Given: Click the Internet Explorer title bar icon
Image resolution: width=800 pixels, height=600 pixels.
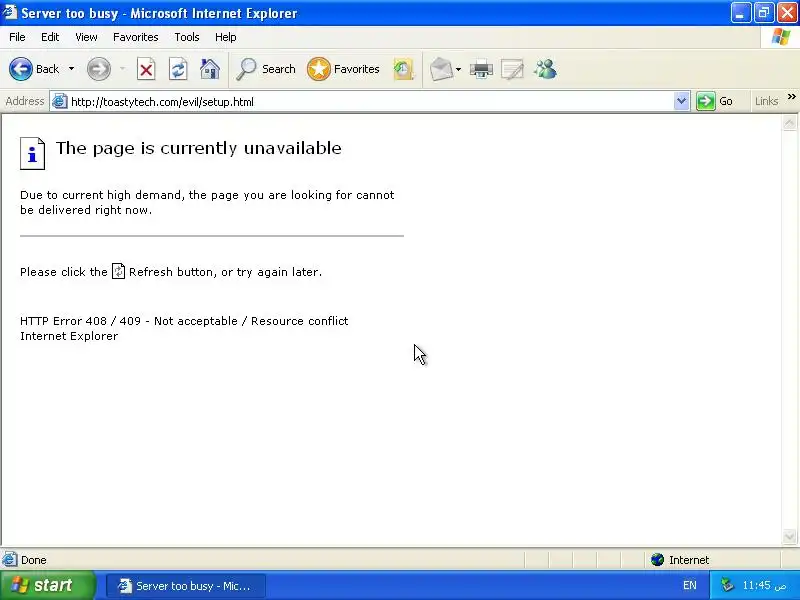Looking at the screenshot, I should coord(10,12).
